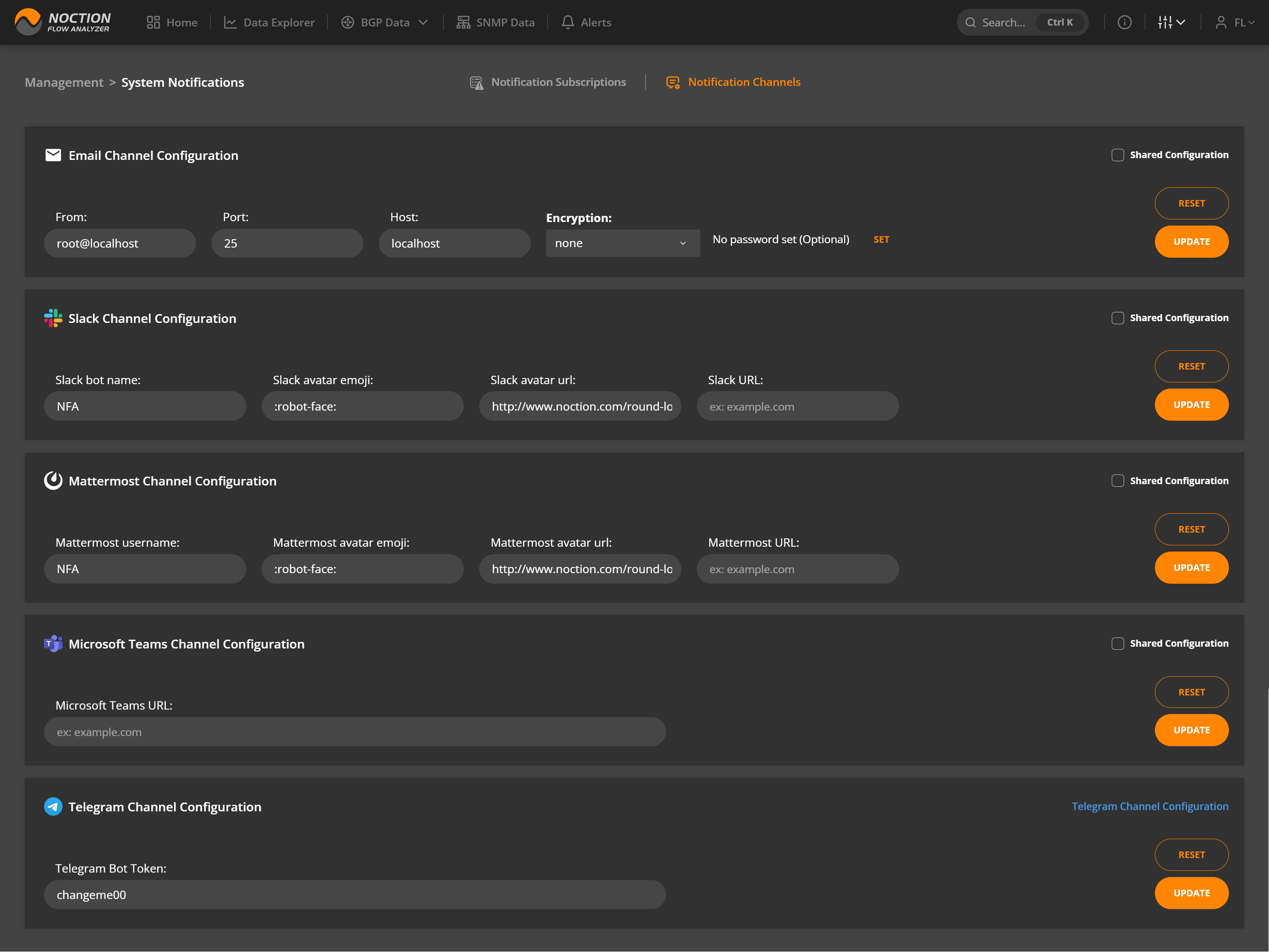This screenshot has height=952, width=1269.
Task: Click the Microsoft Teams channel icon
Action: click(x=53, y=644)
